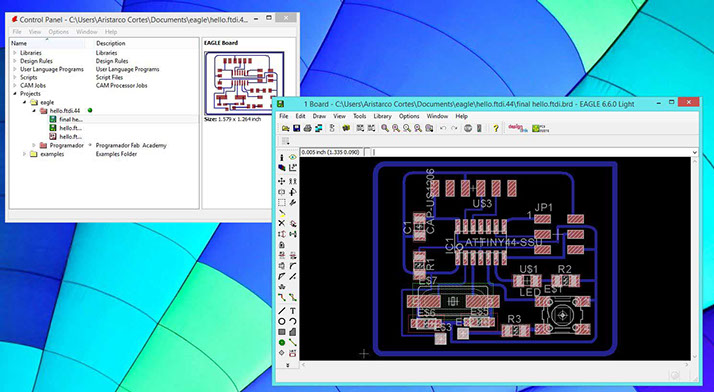This screenshot has height=392, width=714.
Task: Expand the Libraries tree node
Action: [x=15, y=53]
